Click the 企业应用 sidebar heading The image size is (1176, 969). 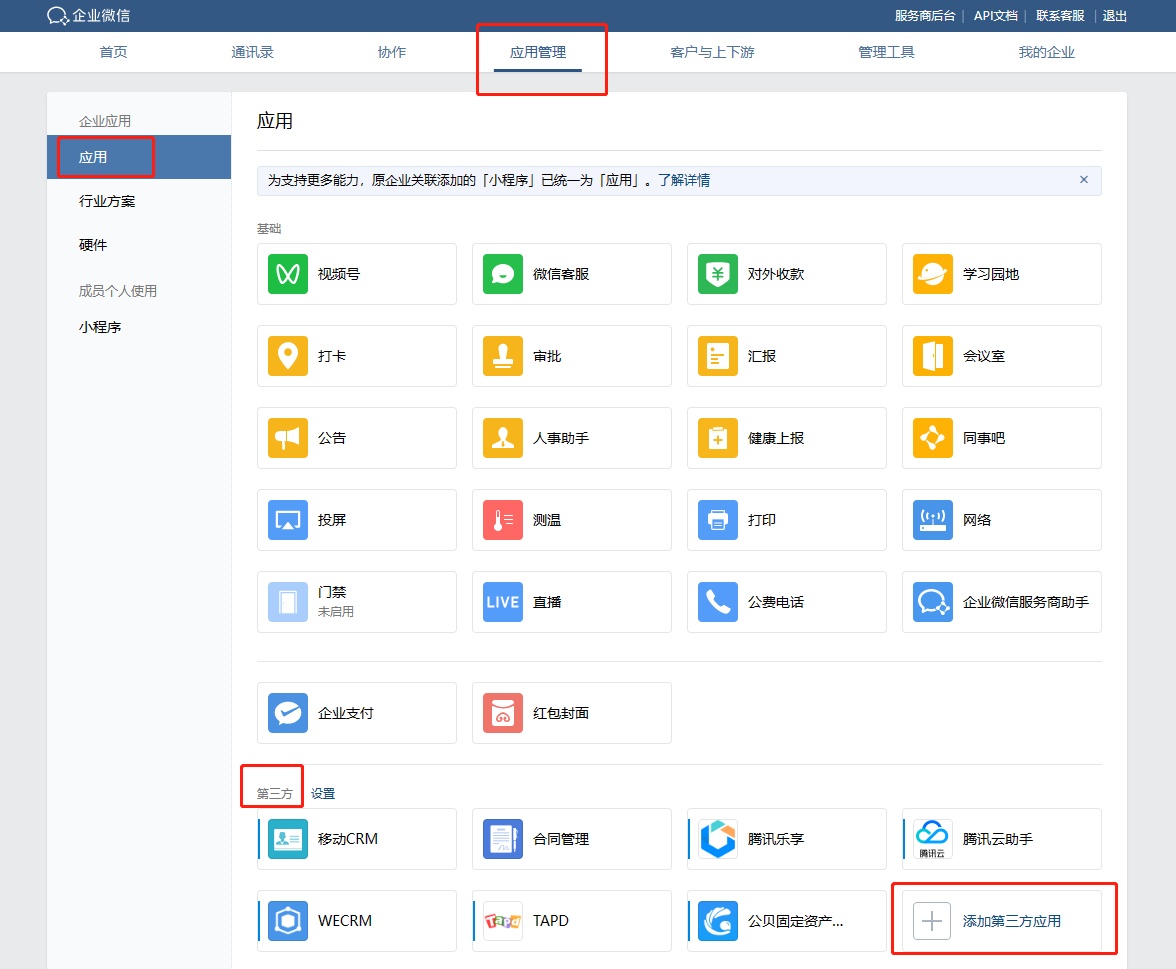click(104, 121)
